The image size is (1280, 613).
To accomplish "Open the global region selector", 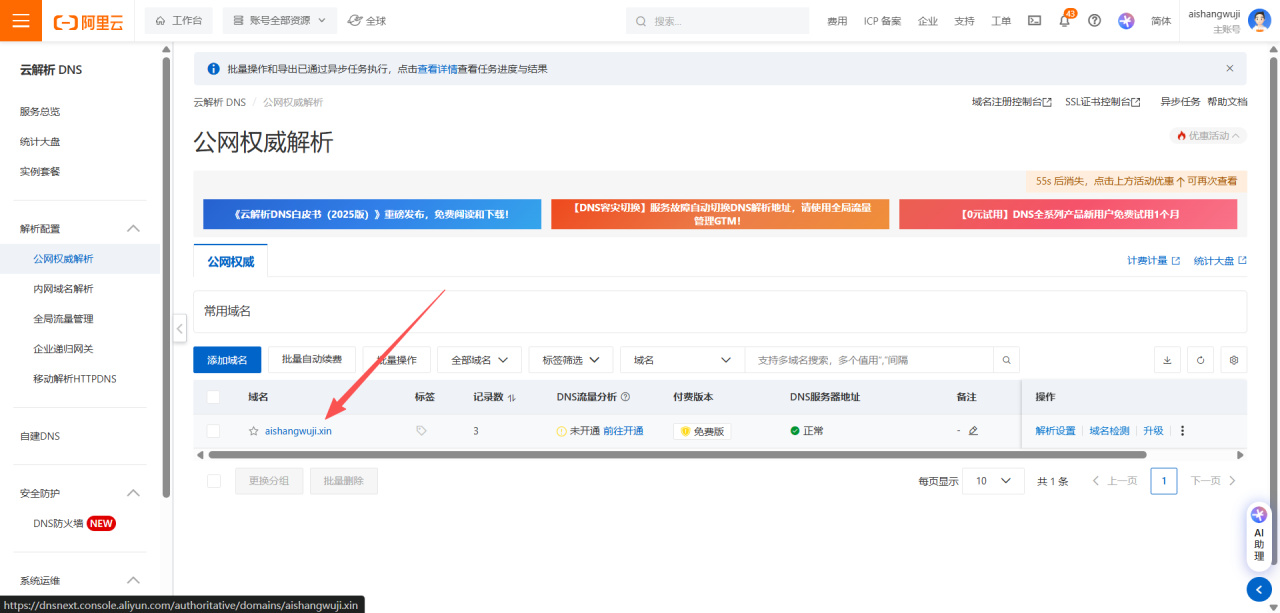I will tap(367, 20).
